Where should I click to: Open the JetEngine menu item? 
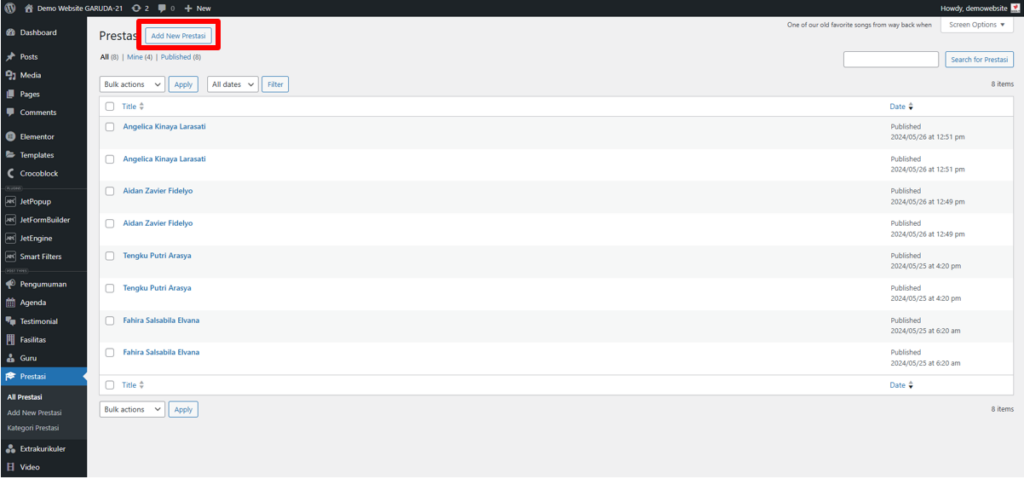[36, 239]
